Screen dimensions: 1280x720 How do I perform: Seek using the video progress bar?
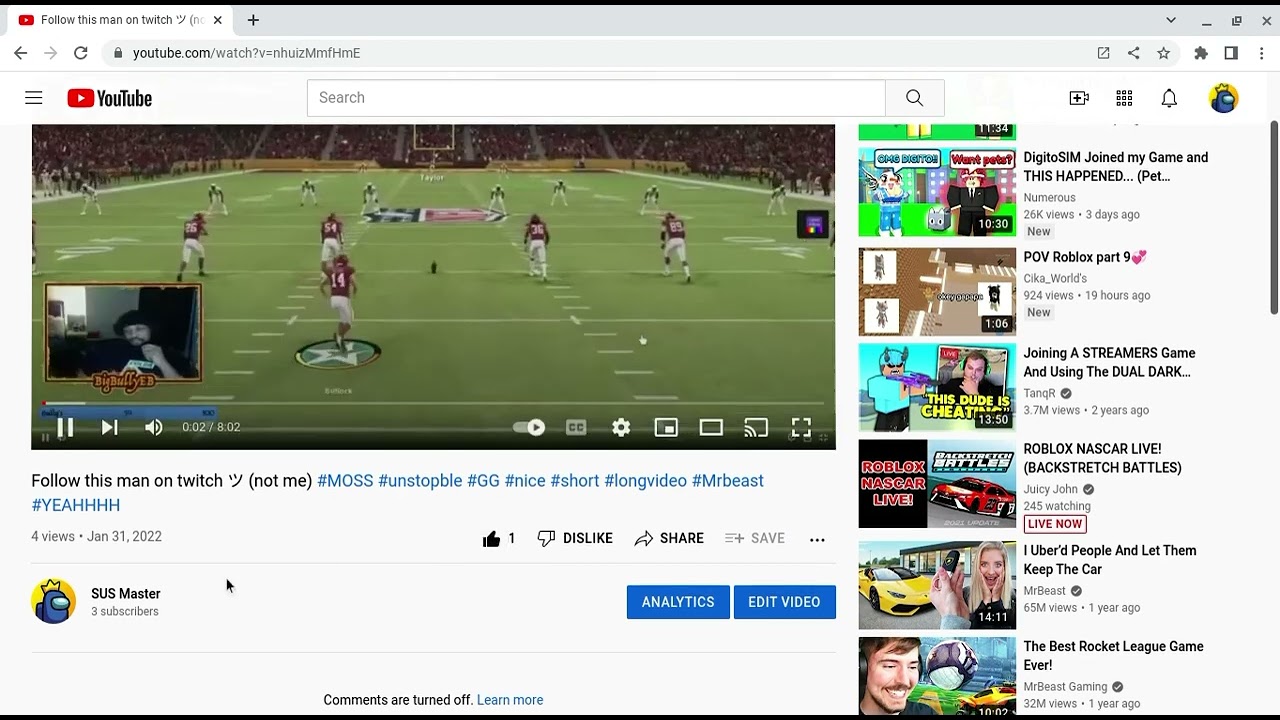[433, 405]
